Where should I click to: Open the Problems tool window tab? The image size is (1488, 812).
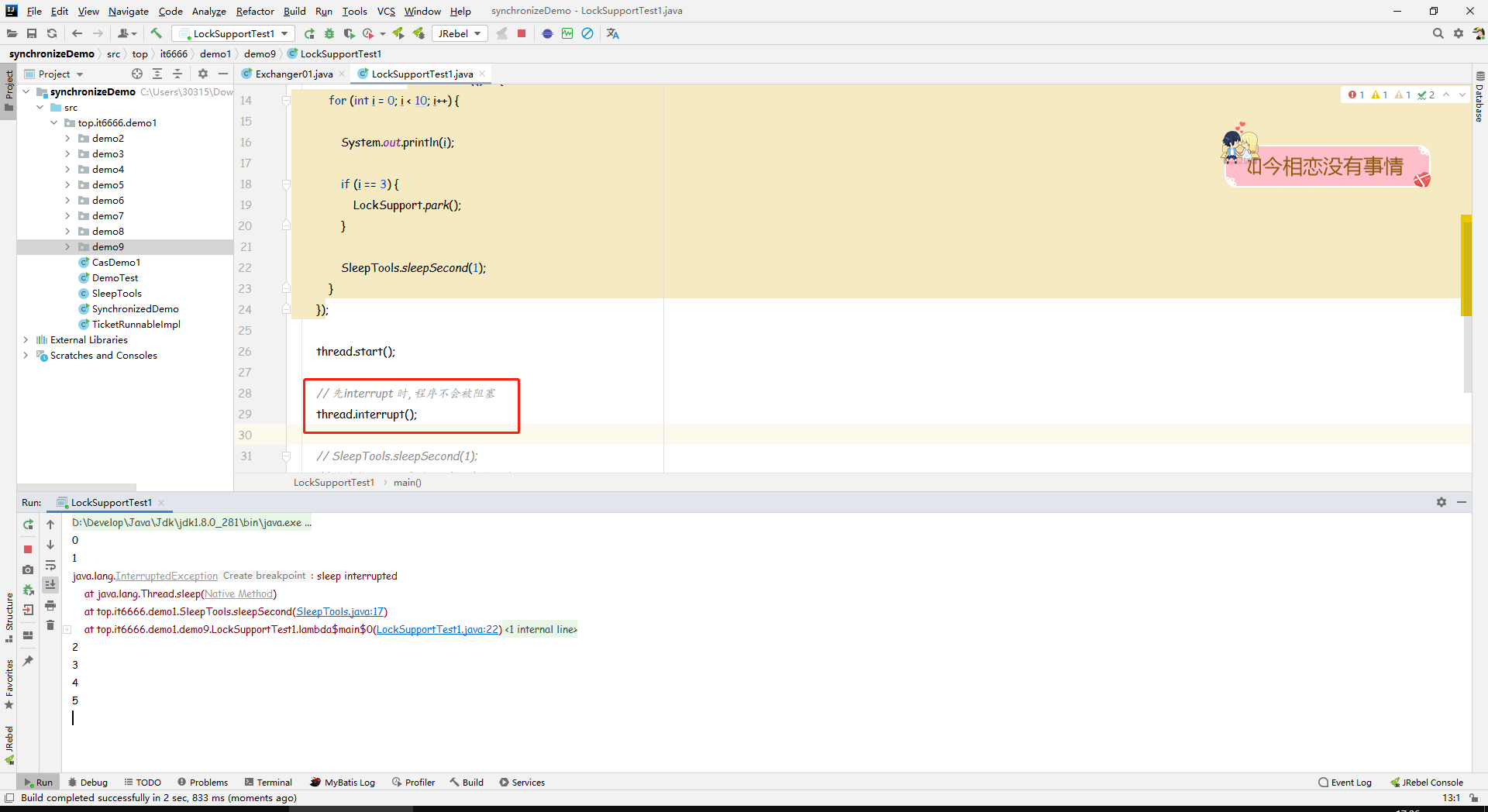(x=203, y=783)
